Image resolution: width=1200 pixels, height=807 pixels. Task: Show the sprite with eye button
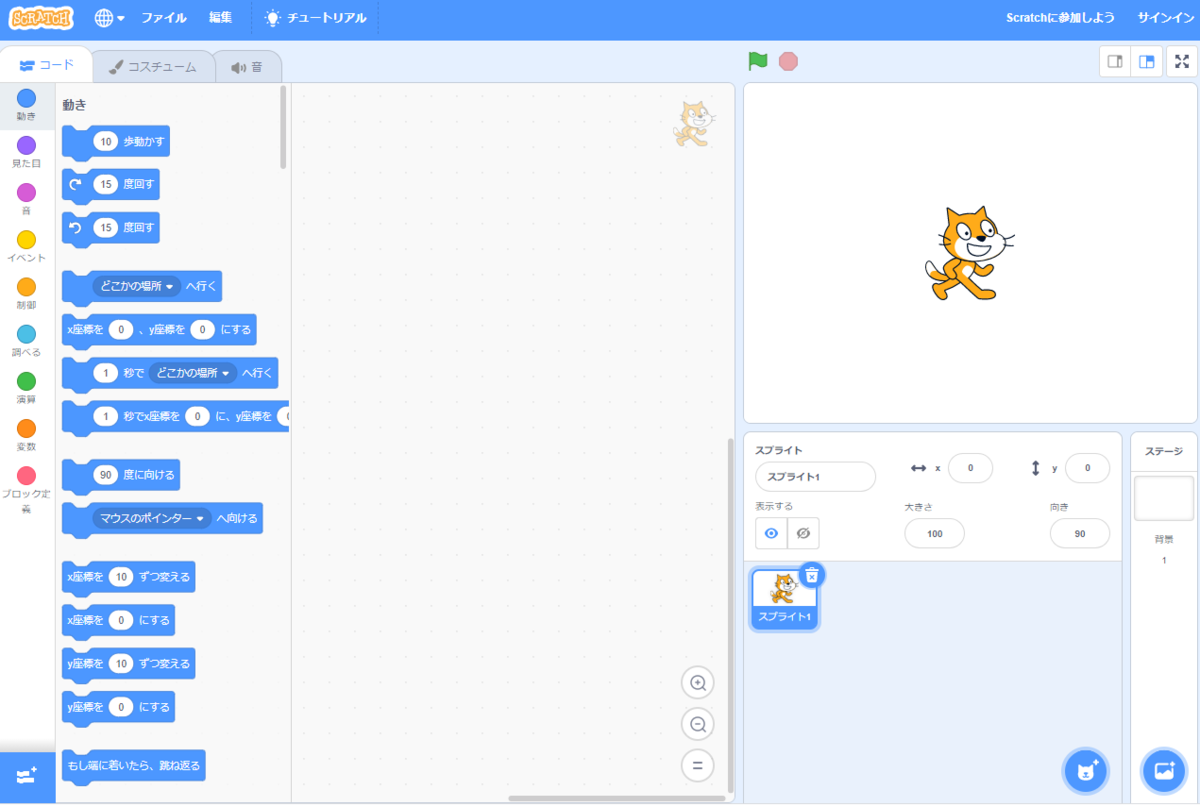point(771,534)
